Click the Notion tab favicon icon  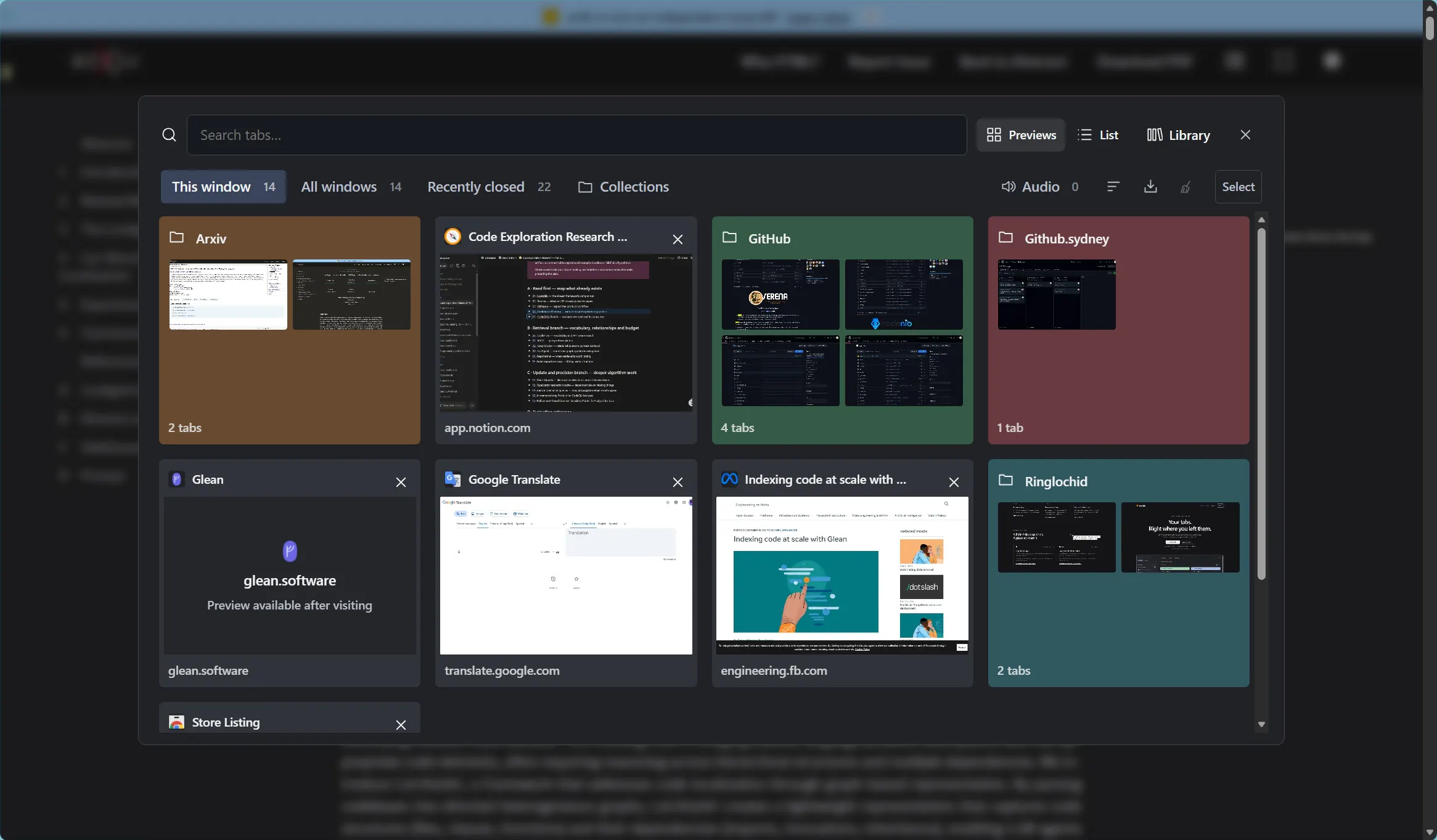pyautogui.click(x=453, y=237)
